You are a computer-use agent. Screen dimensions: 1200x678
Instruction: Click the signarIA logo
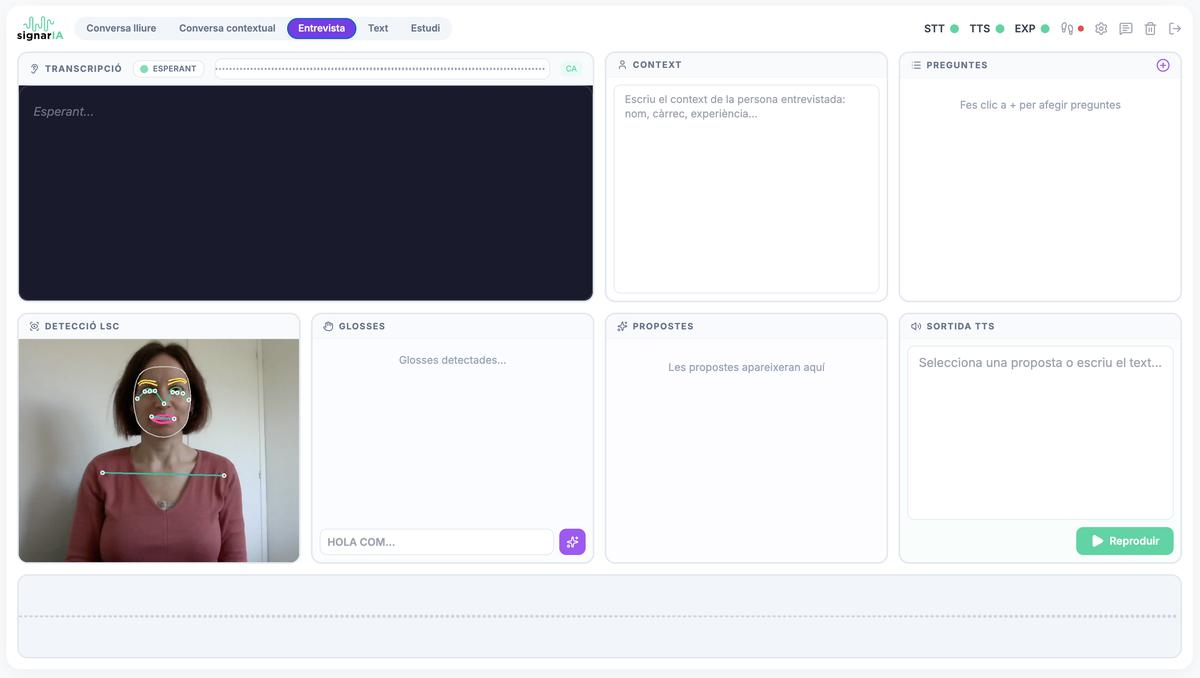click(x=40, y=28)
